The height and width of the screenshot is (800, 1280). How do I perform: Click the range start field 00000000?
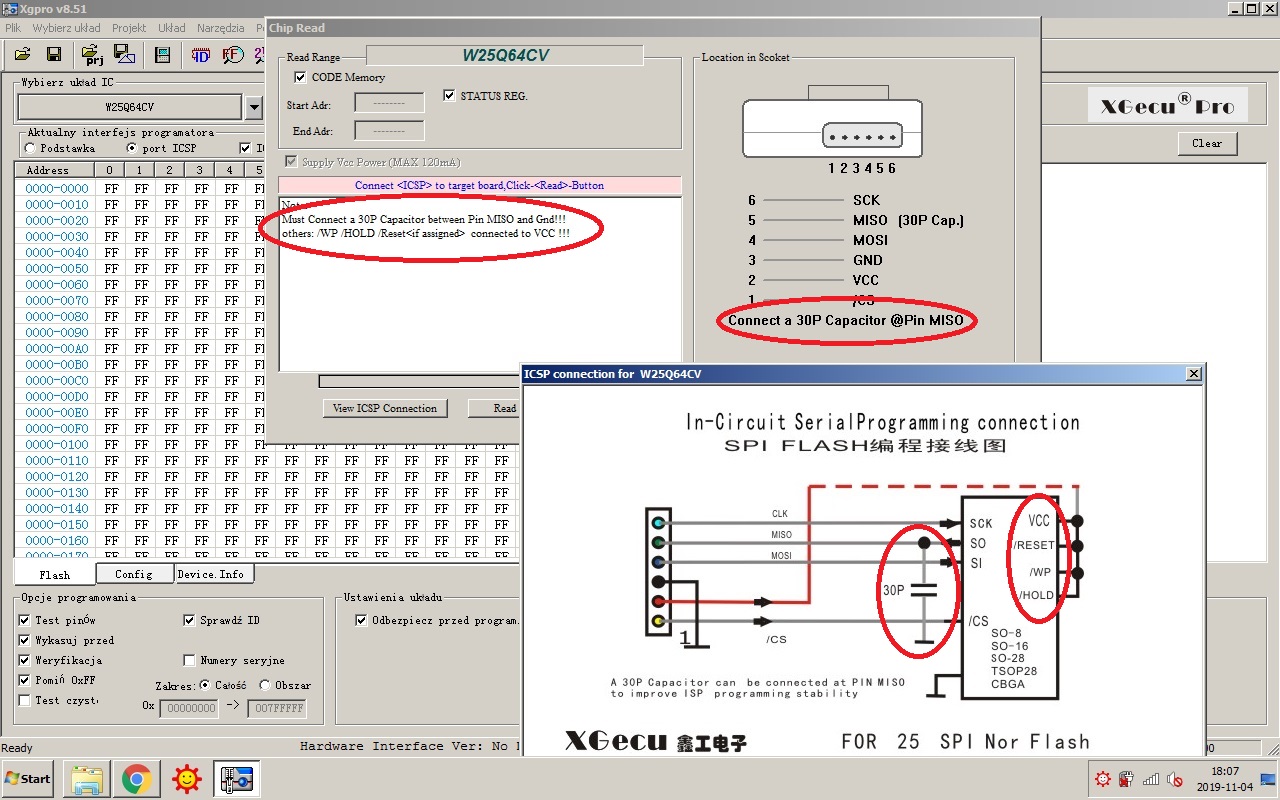188,708
